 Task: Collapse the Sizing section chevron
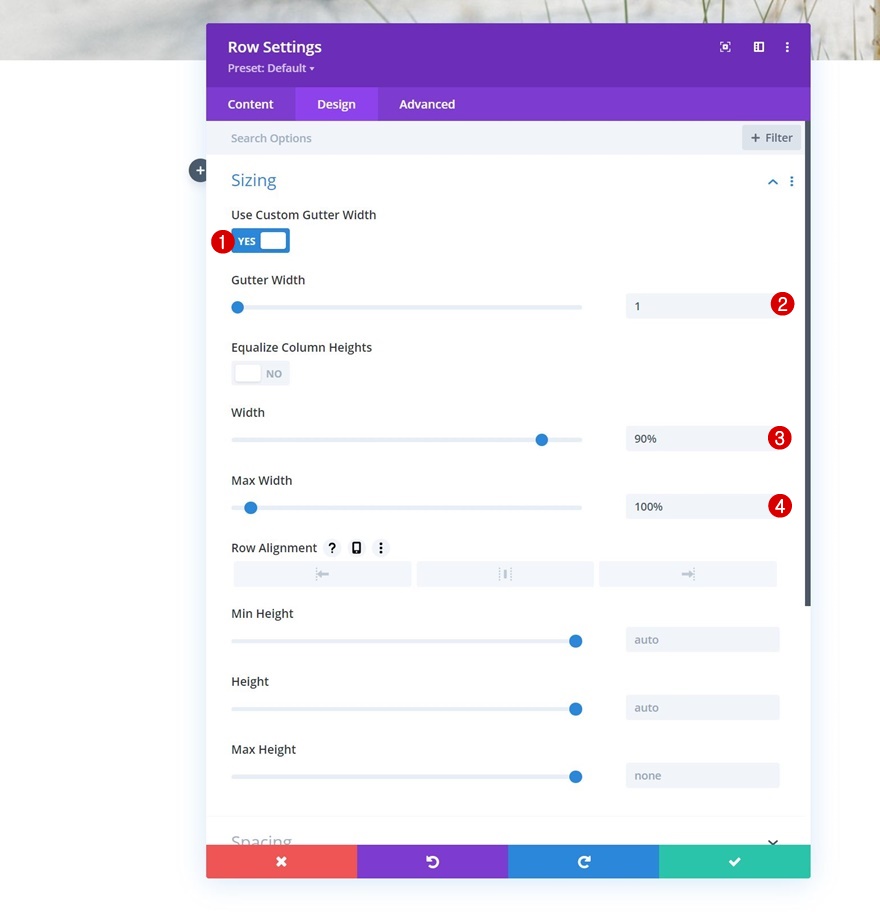pyautogui.click(x=773, y=182)
